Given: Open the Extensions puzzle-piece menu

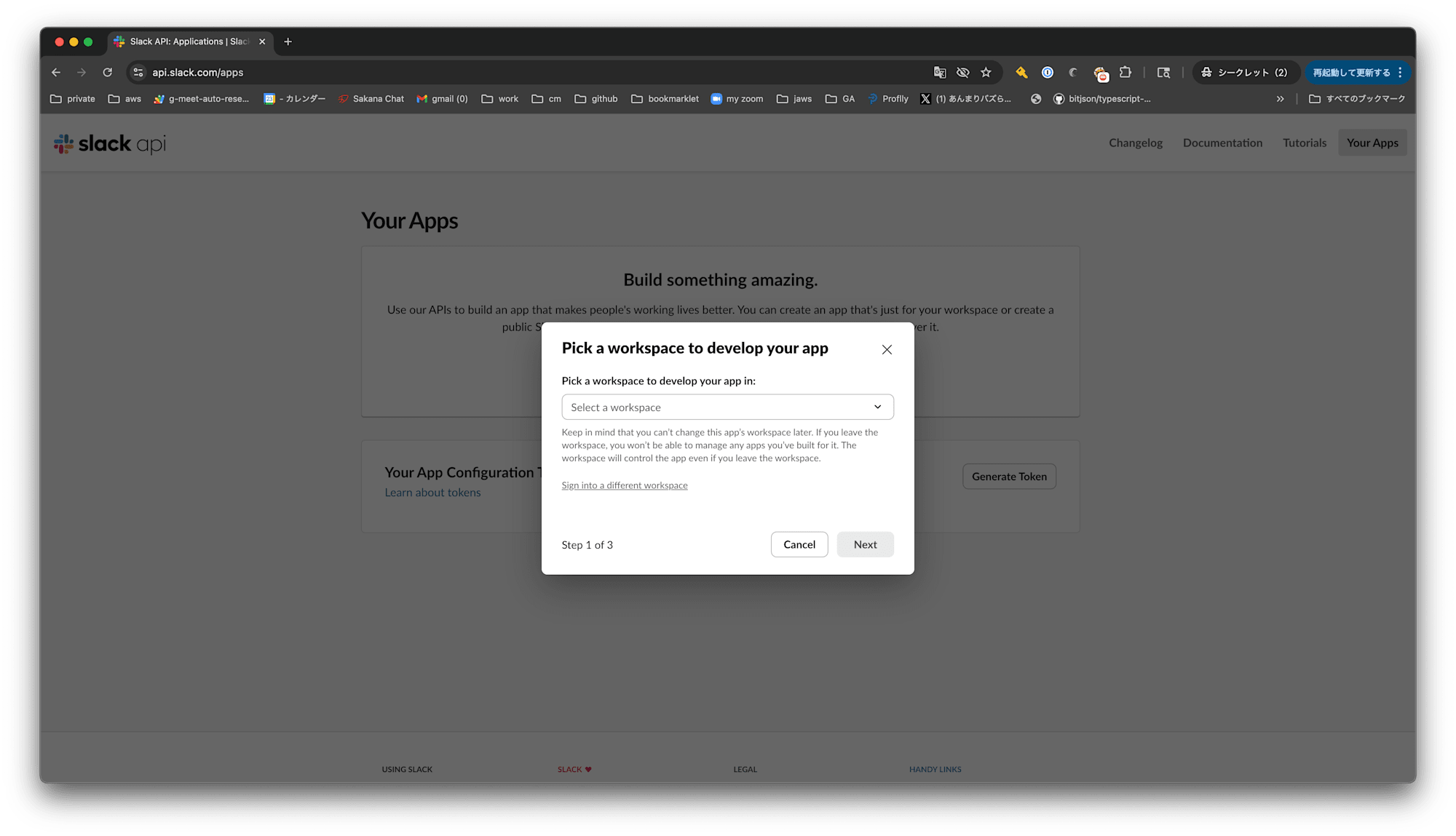Looking at the screenshot, I should pos(1125,72).
